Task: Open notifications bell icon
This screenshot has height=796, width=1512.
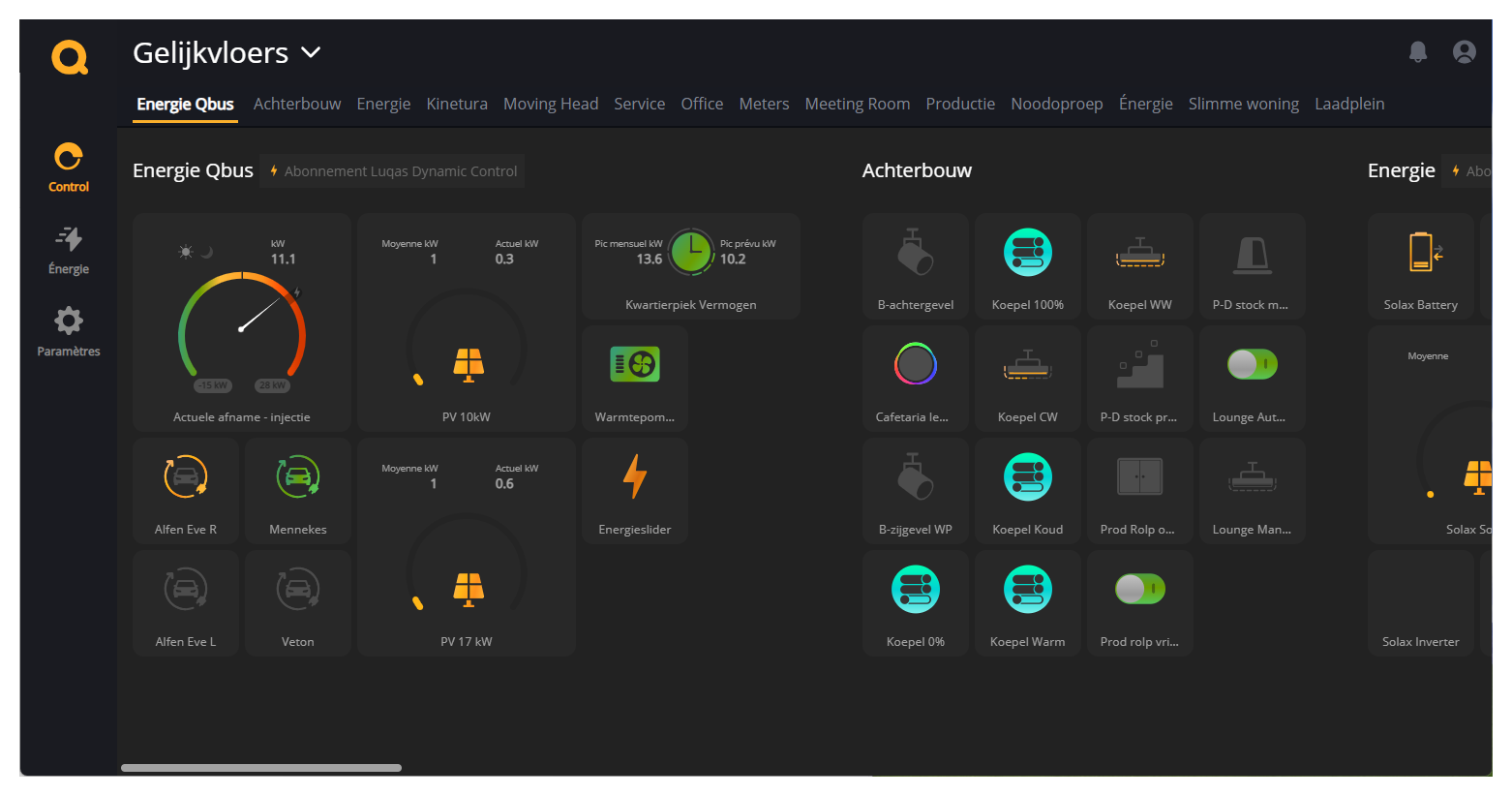Action: point(1417,52)
